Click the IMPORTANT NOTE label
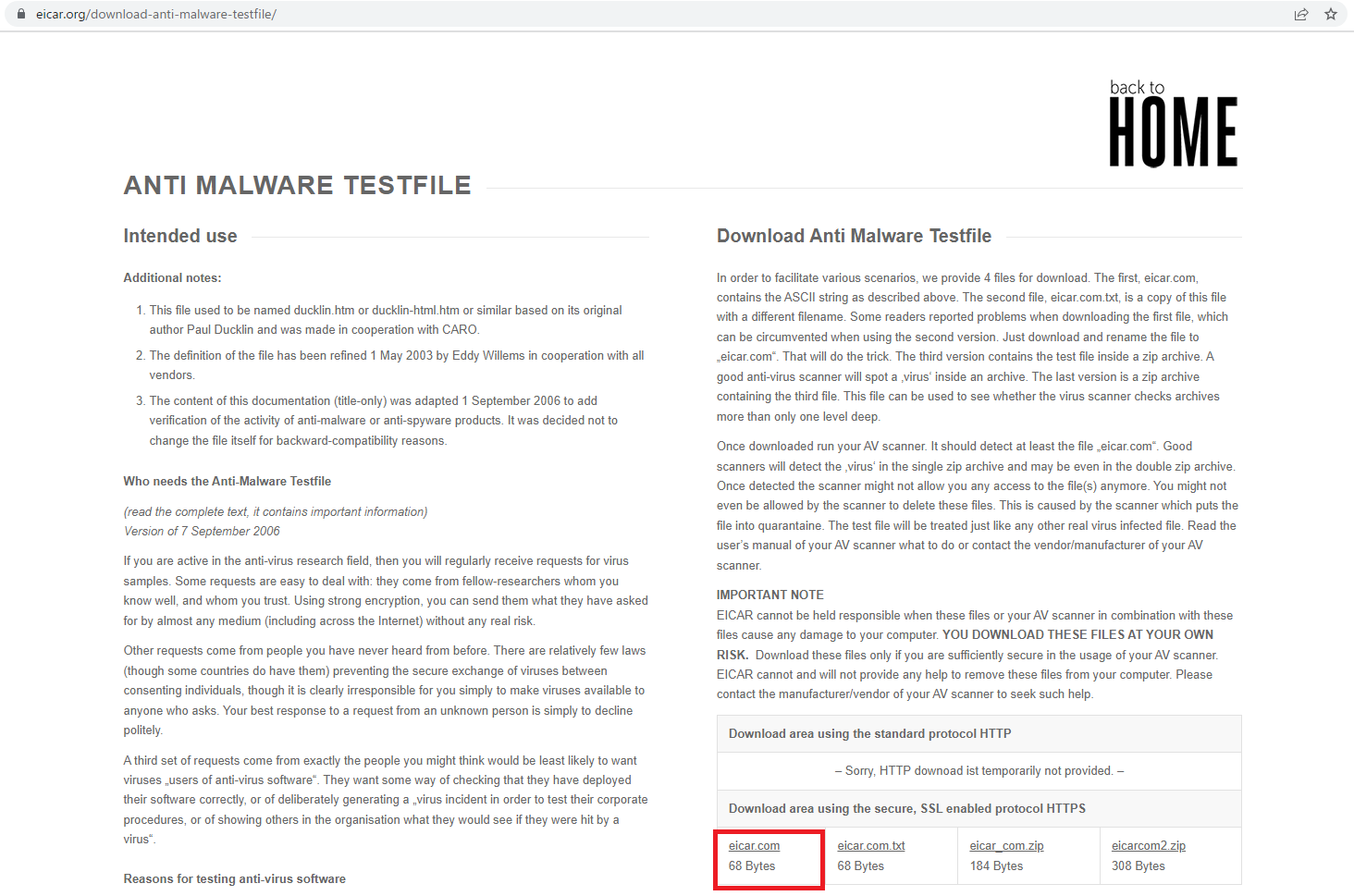Screen dimensions: 1354x896 pyautogui.click(x=770, y=595)
